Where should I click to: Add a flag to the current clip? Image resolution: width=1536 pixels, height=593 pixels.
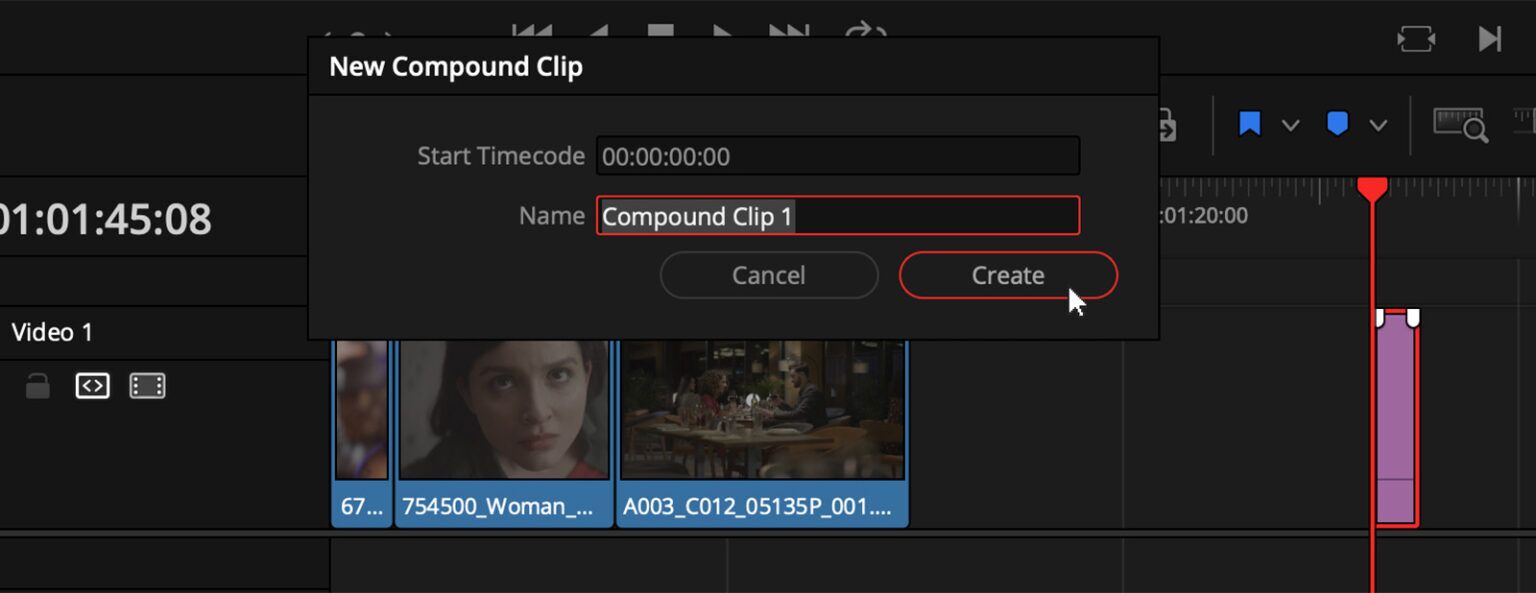1249,125
